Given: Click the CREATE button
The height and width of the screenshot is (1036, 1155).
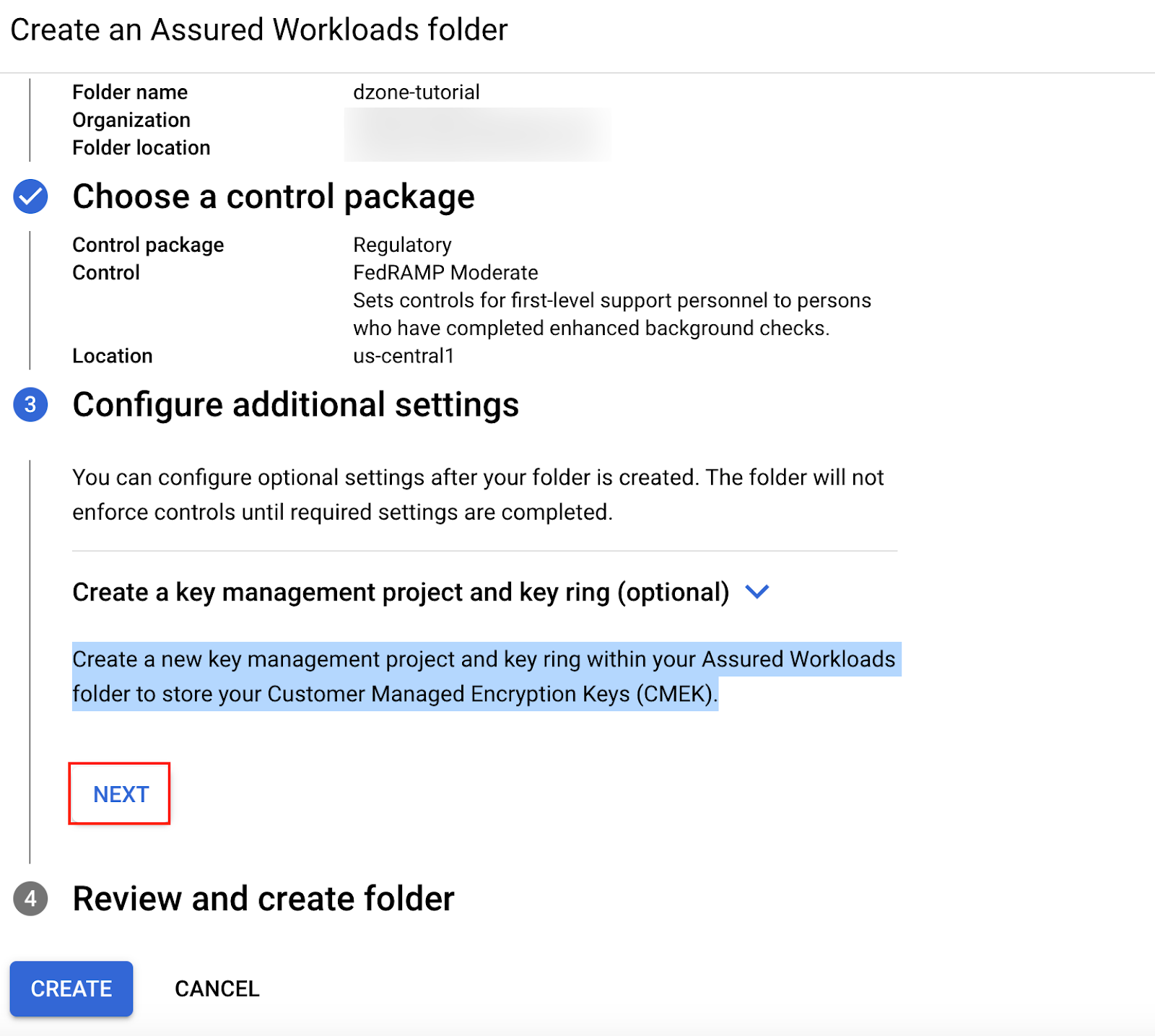Looking at the screenshot, I should (x=71, y=988).
